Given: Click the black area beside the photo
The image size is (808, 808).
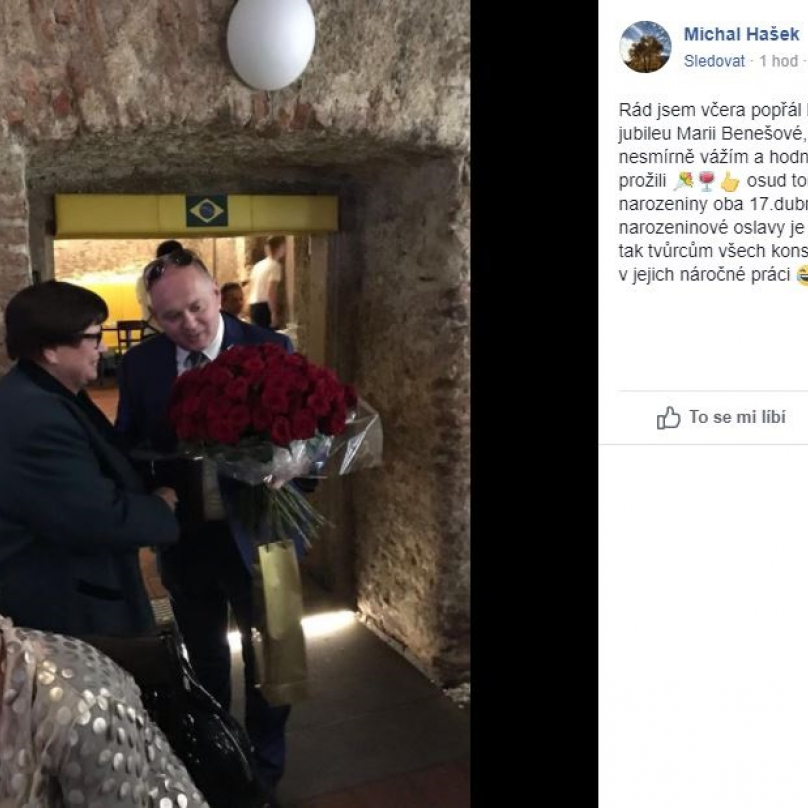Looking at the screenshot, I should coord(534,404).
